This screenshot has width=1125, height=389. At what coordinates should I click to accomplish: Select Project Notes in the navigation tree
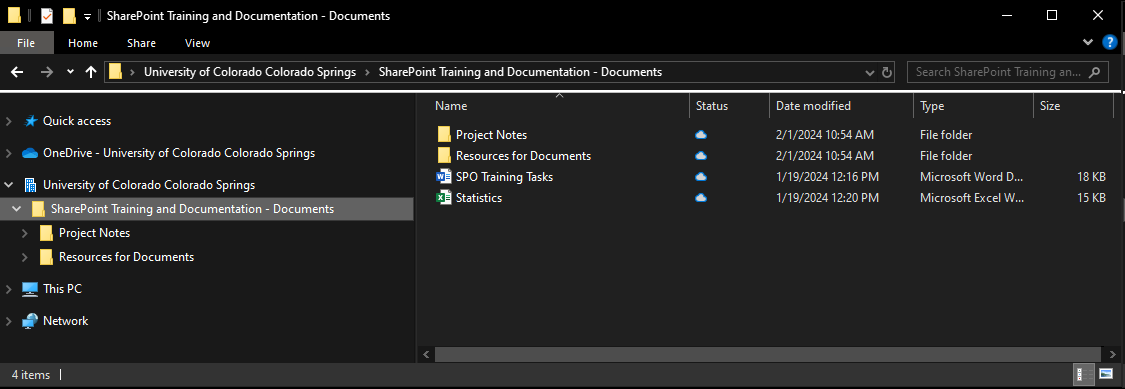(94, 233)
